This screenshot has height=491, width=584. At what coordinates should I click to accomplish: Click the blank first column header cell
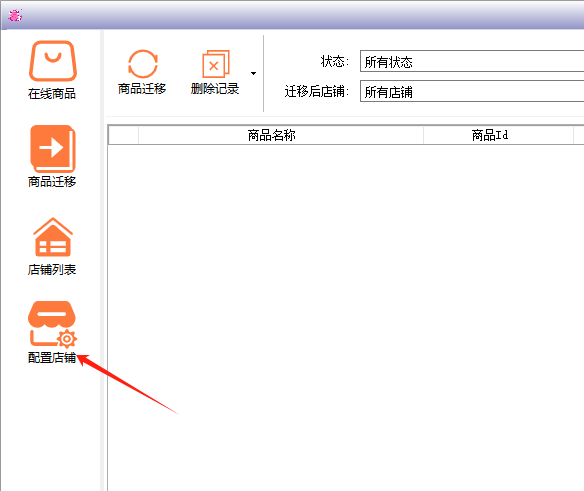(123, 135)
